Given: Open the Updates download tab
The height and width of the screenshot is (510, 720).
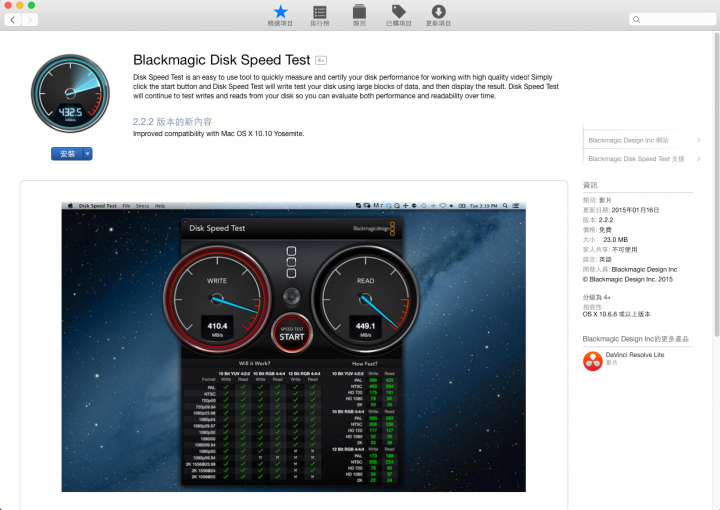Looking at the screenshot, I should click(x=439, y=15).
